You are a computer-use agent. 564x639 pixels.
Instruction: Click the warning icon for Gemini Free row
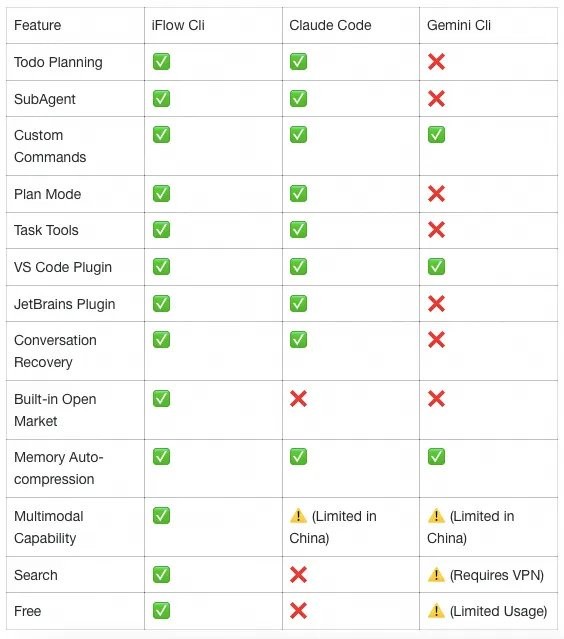click(x=436, y=610)
